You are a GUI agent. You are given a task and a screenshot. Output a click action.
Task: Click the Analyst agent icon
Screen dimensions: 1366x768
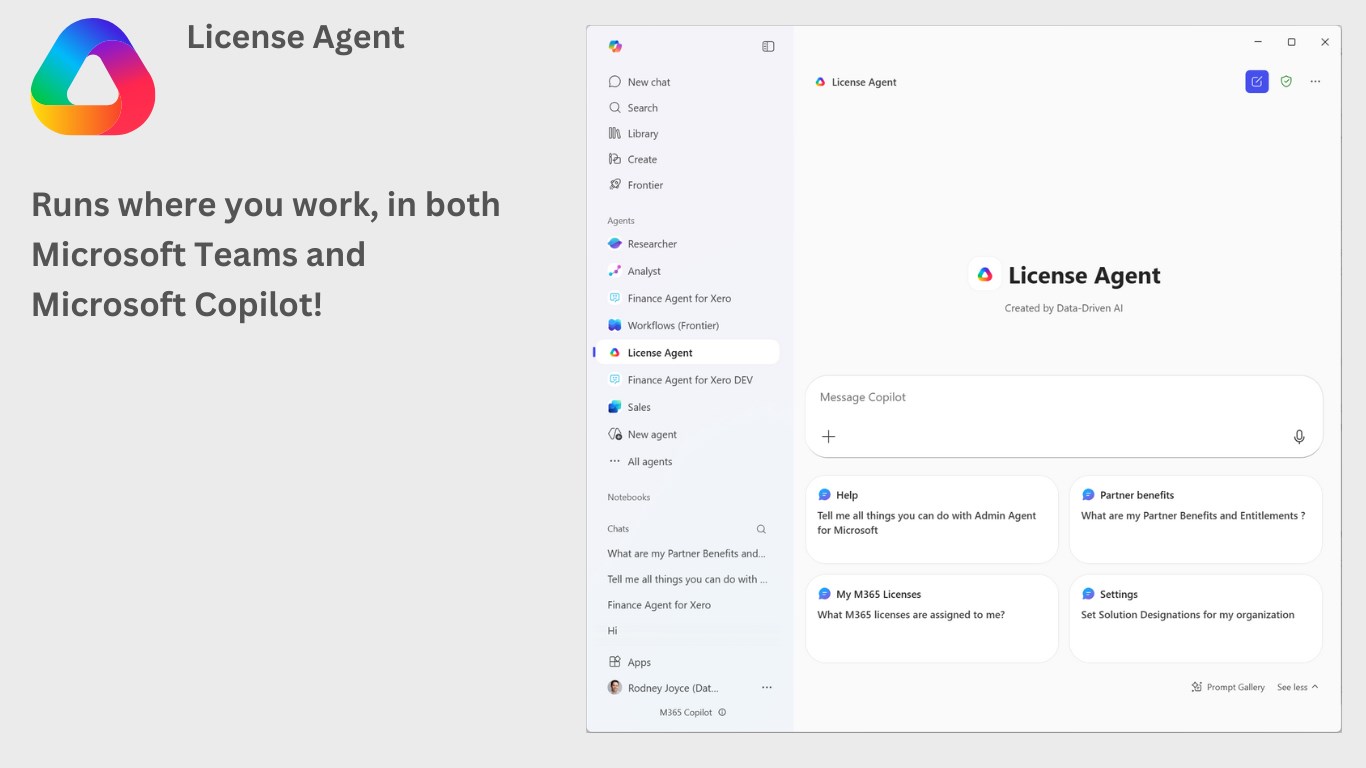coord(615,271)
